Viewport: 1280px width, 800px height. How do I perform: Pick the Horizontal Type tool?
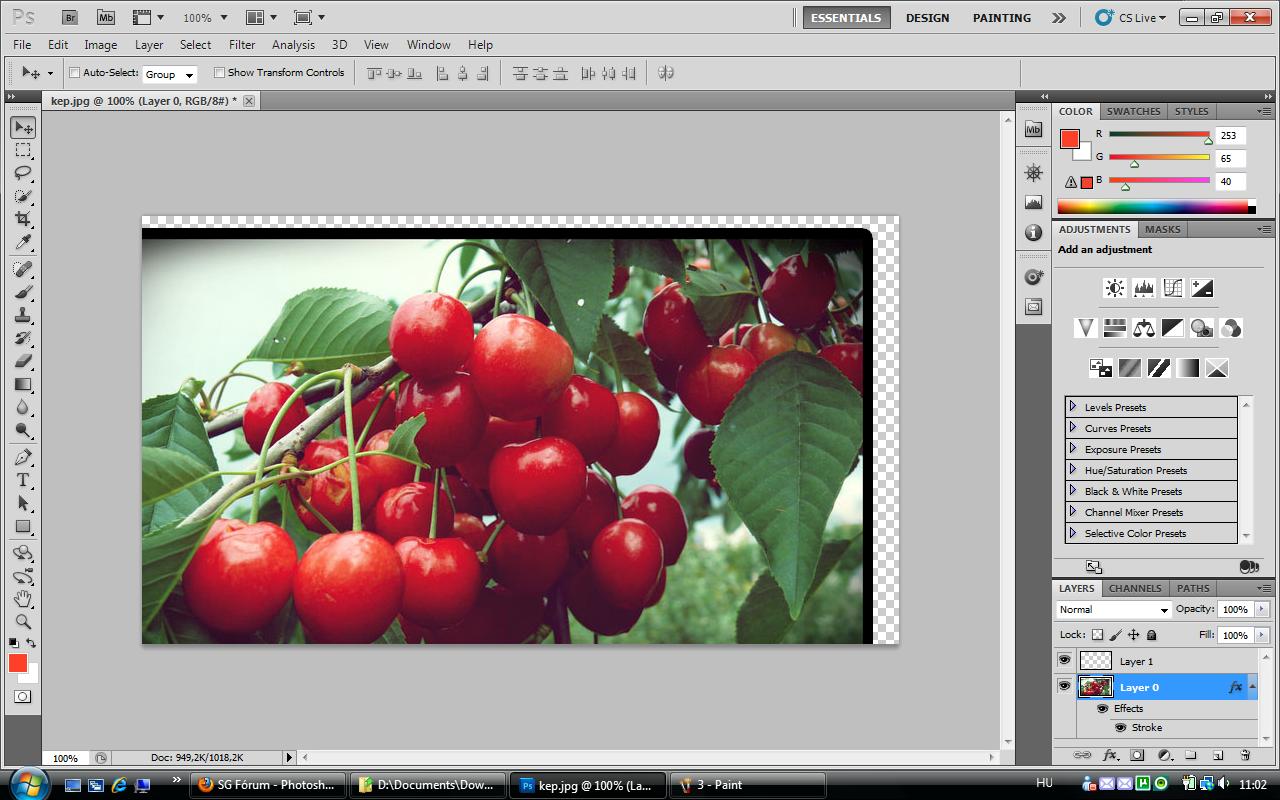point(23,480)
